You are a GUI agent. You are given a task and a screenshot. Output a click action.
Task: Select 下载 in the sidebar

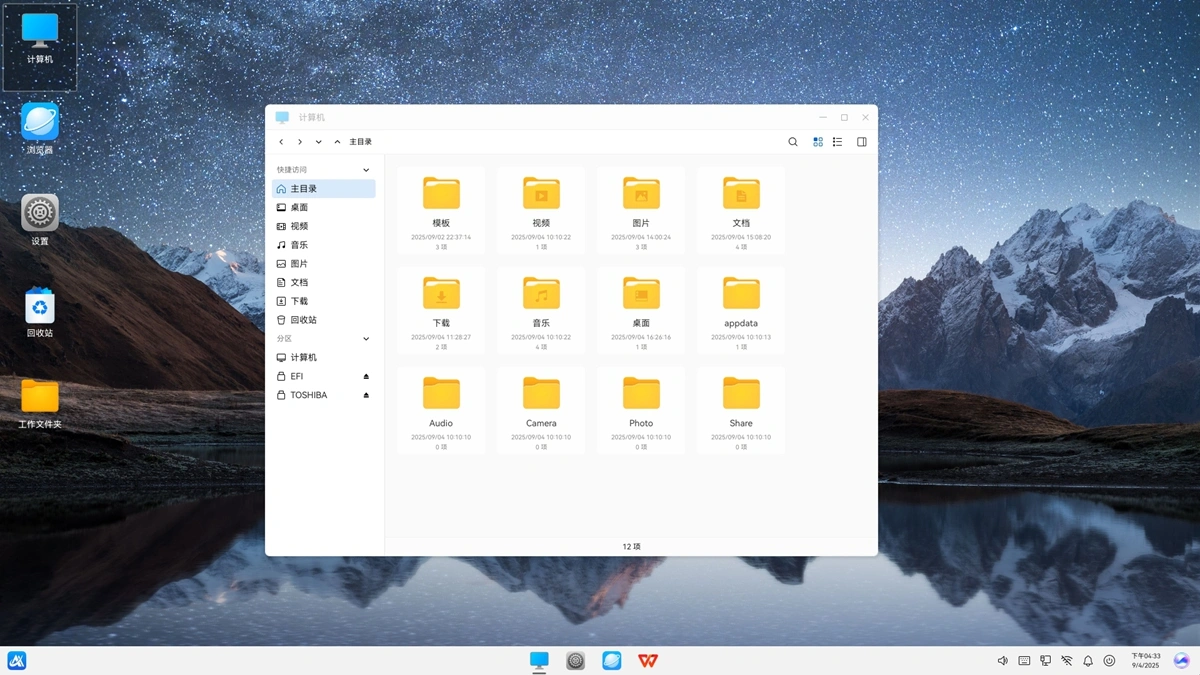coord(299,301)
